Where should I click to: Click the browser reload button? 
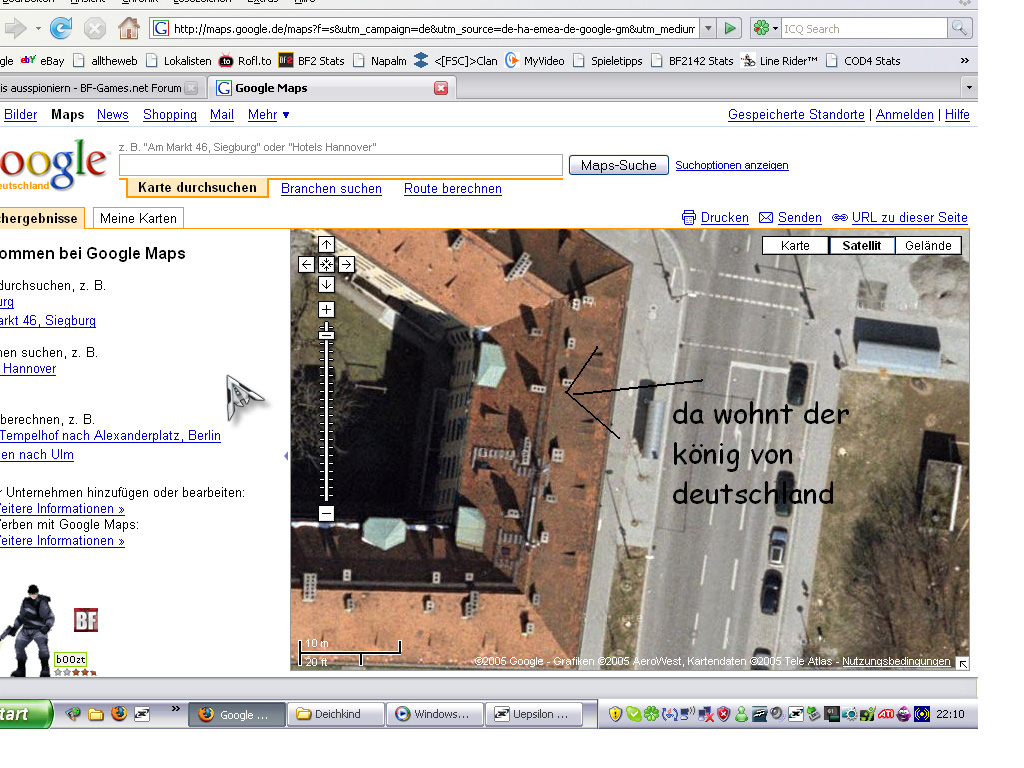point(61,28)
